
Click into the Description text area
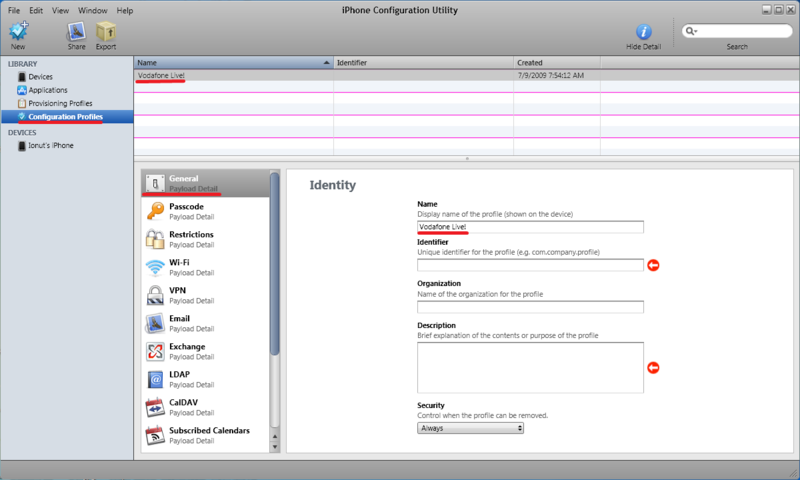tap(530, 367)
